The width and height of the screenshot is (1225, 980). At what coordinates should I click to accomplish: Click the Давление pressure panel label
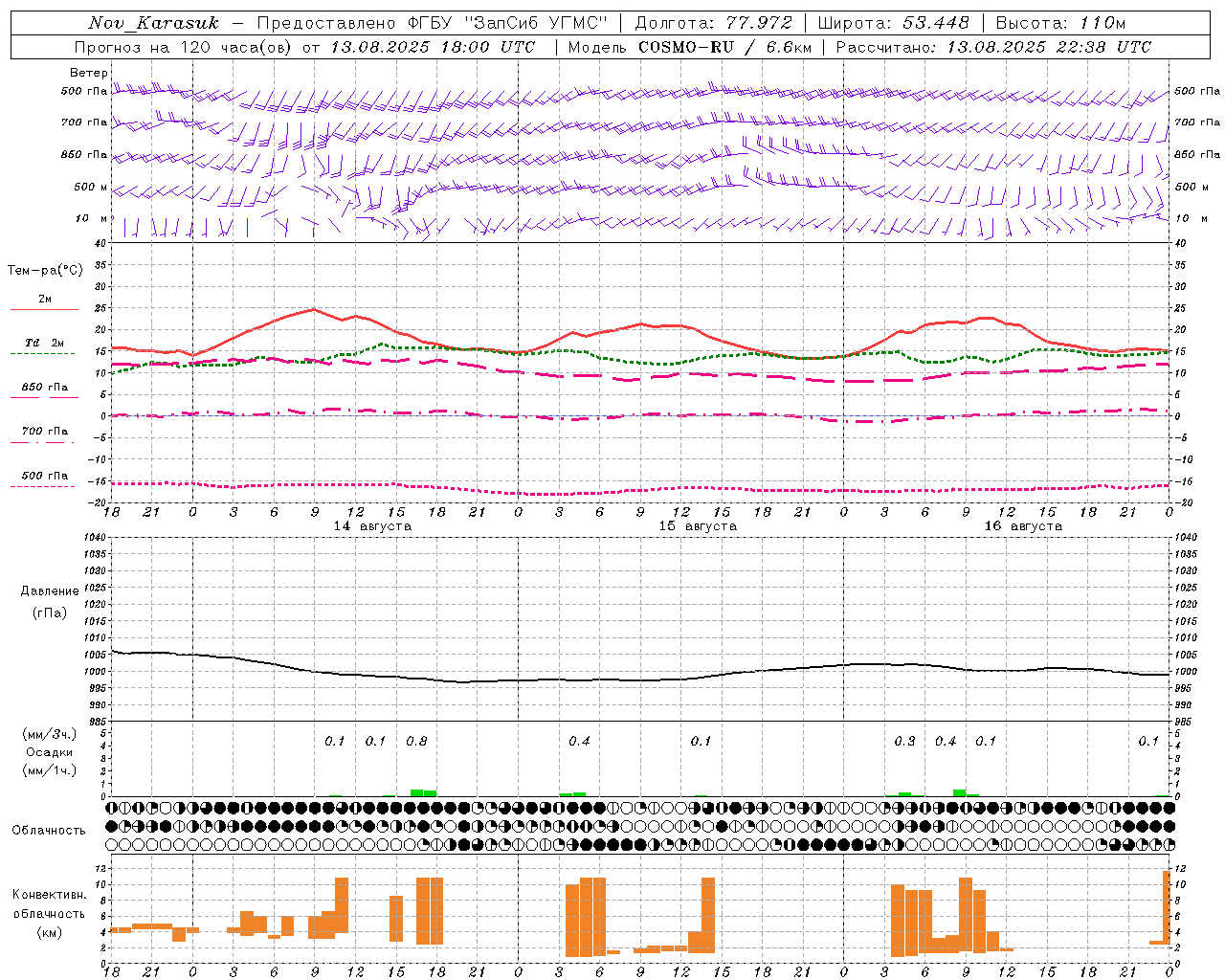[x=50, y=591]
